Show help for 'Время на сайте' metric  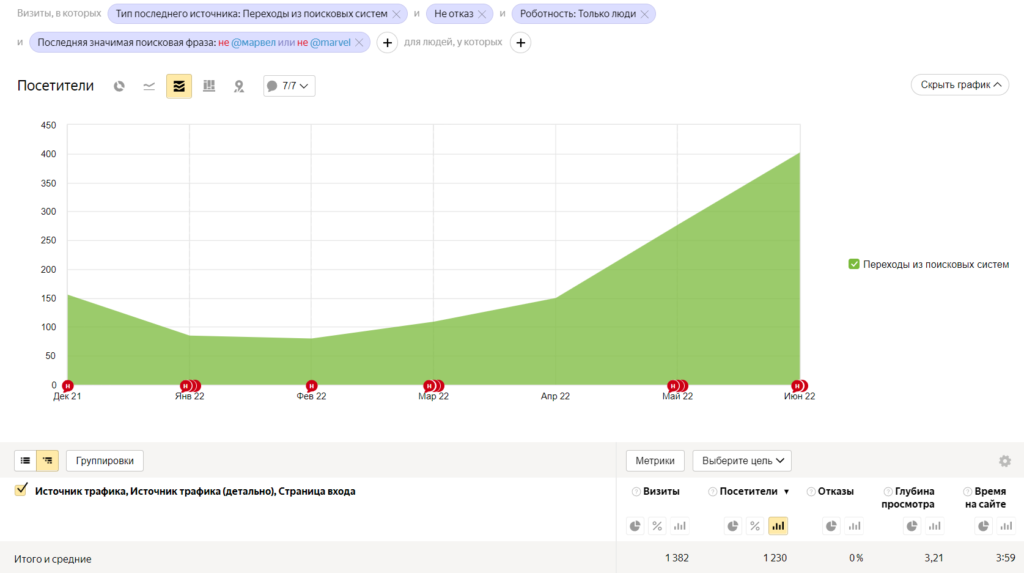[968, 492]
